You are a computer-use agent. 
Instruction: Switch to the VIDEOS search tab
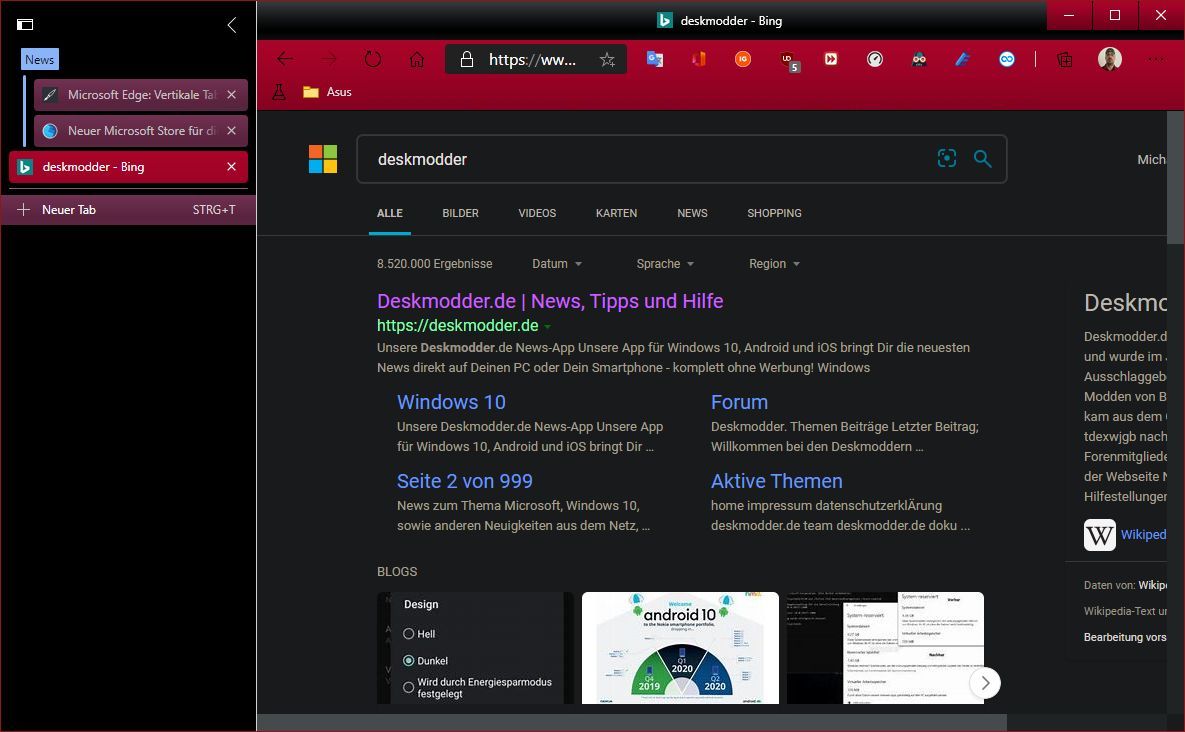coord(537,213)
